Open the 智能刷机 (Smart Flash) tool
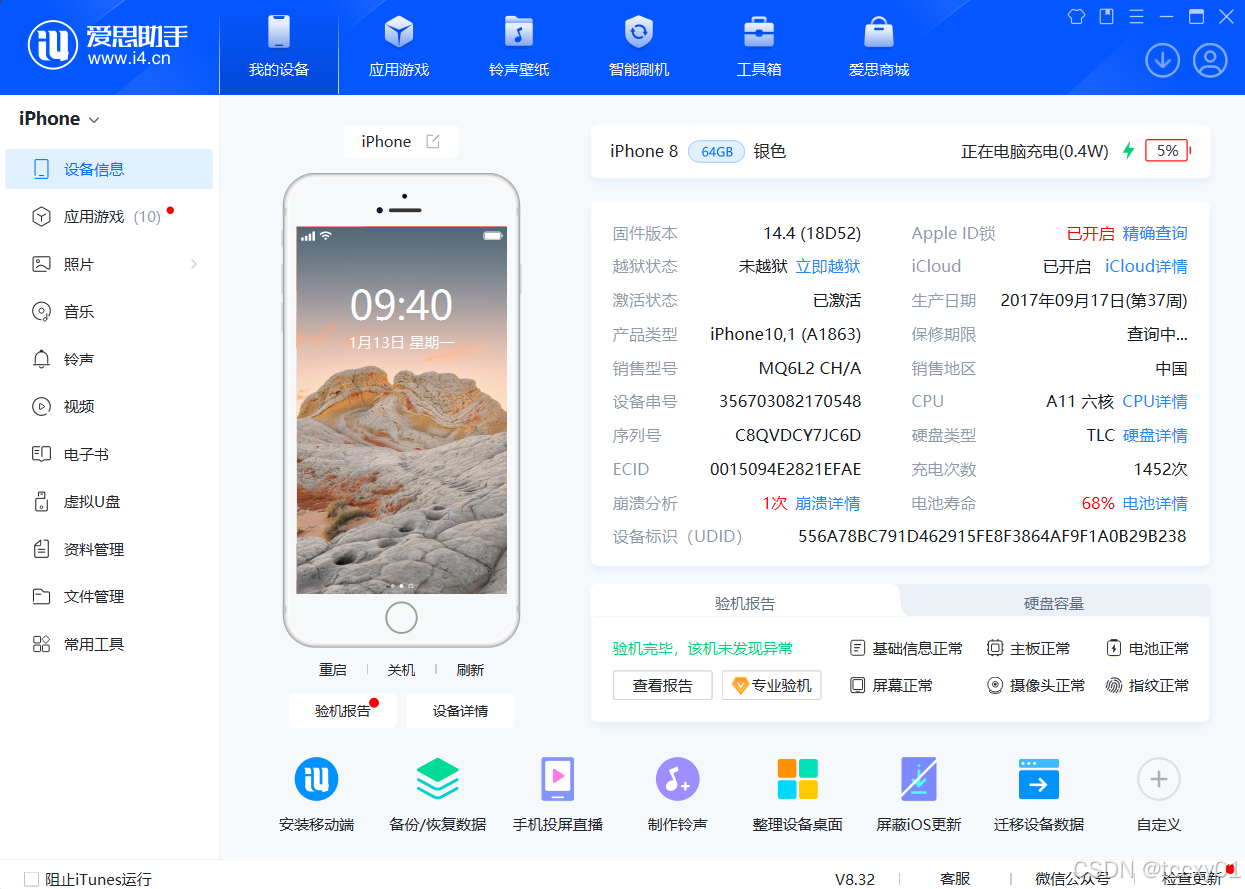The width and height of the screenshot is (1245, 889). tap(638, 45)
